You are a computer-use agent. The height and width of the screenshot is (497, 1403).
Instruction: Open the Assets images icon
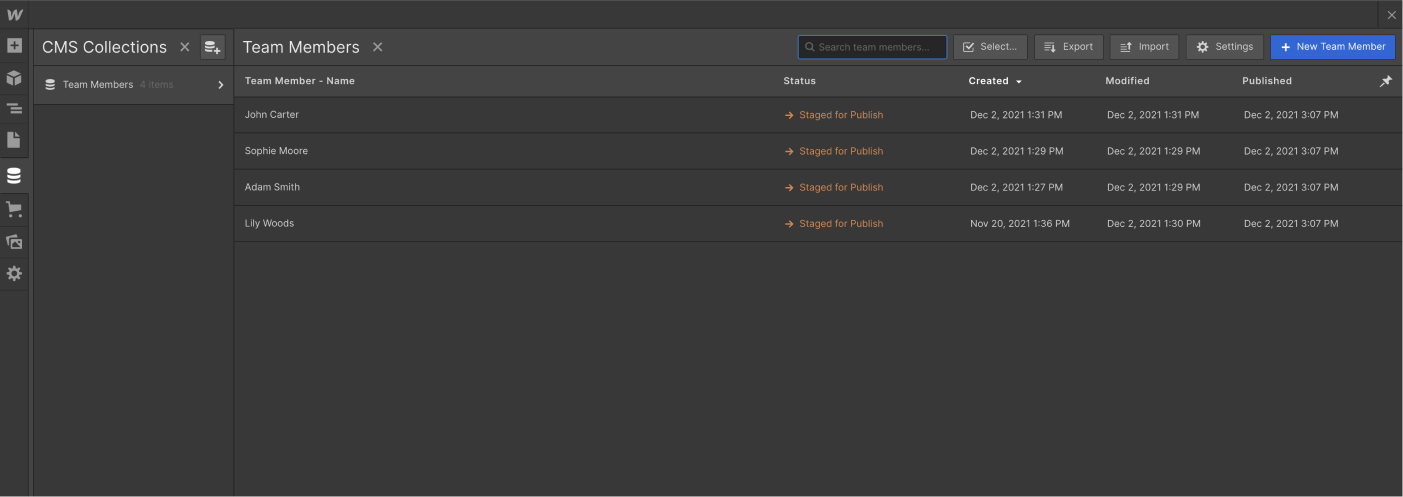click(14, 242)
